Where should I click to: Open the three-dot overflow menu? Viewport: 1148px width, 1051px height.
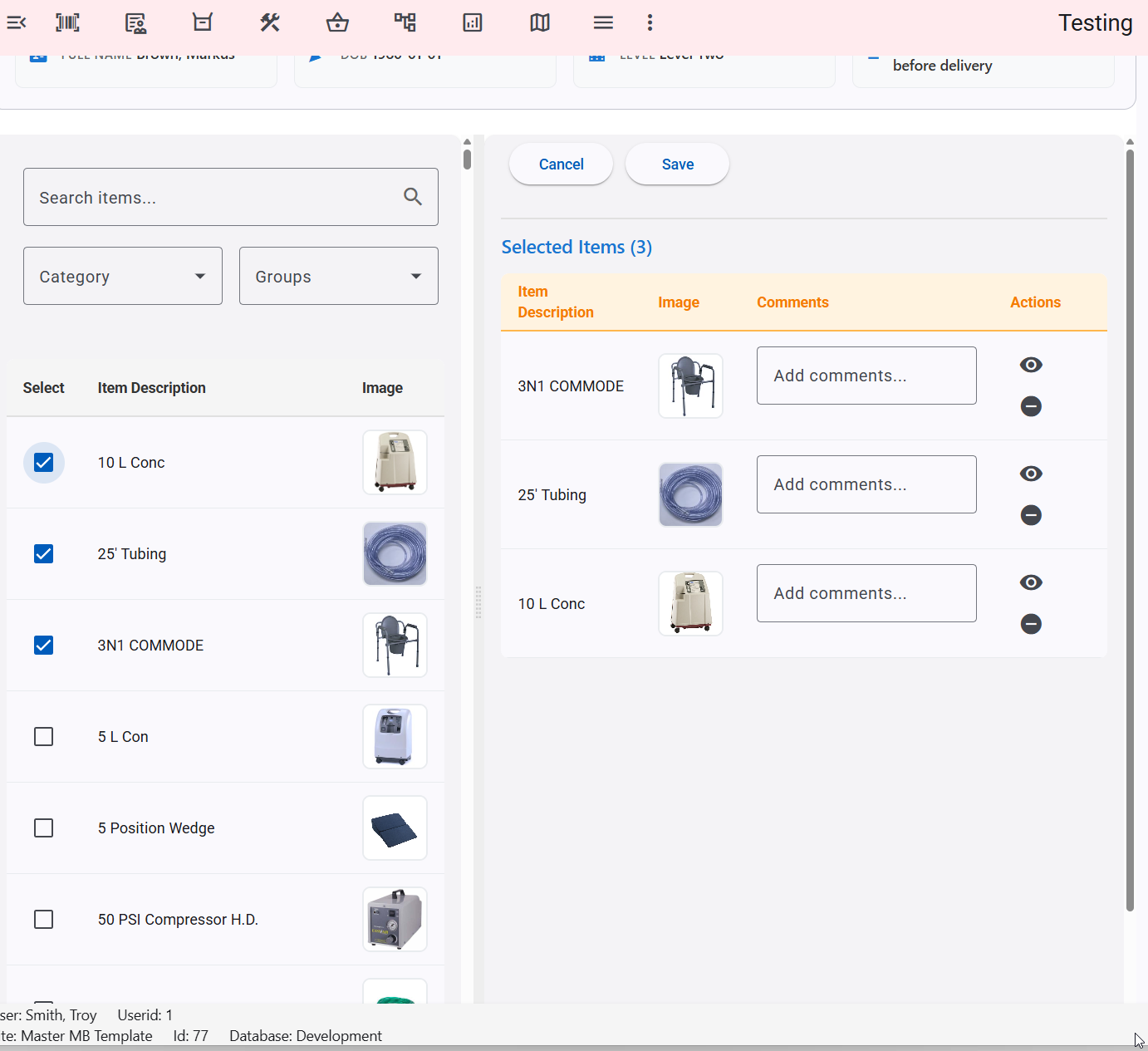(650, 22)
